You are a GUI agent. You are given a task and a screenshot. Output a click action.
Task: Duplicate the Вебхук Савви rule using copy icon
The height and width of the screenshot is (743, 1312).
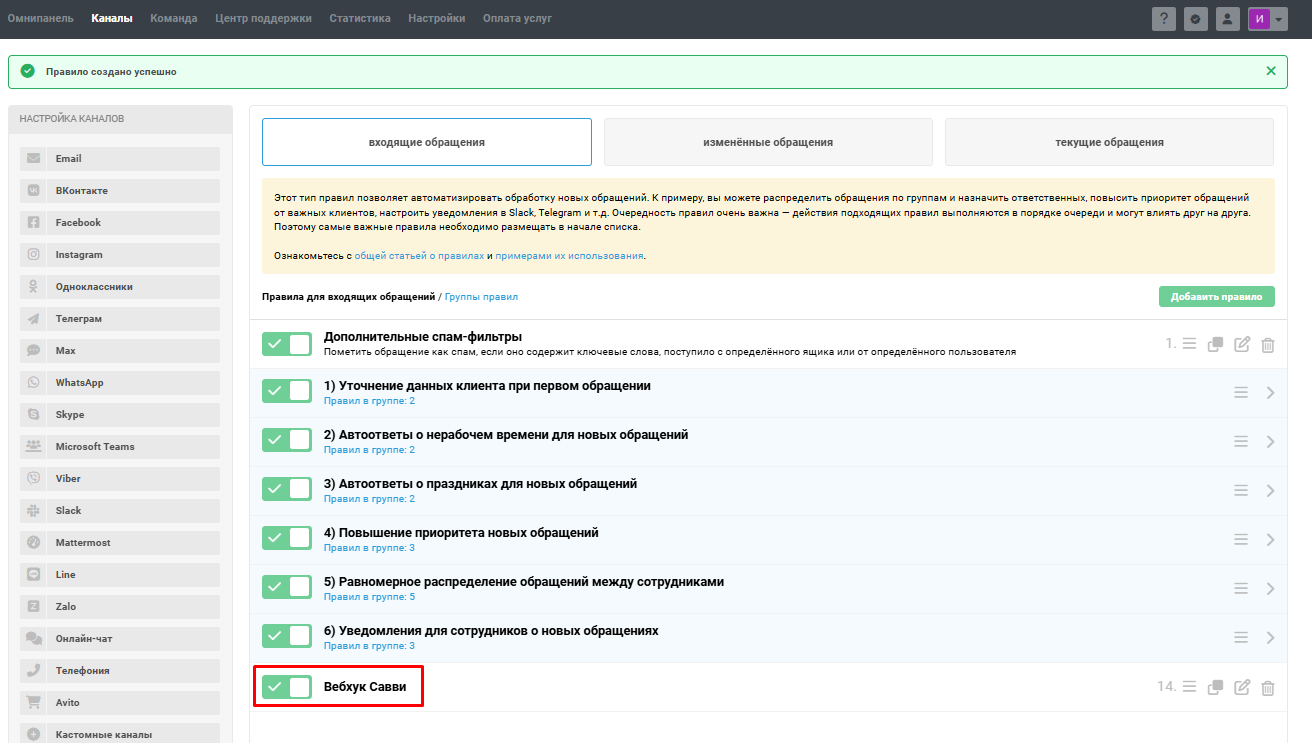(1216, 687)
